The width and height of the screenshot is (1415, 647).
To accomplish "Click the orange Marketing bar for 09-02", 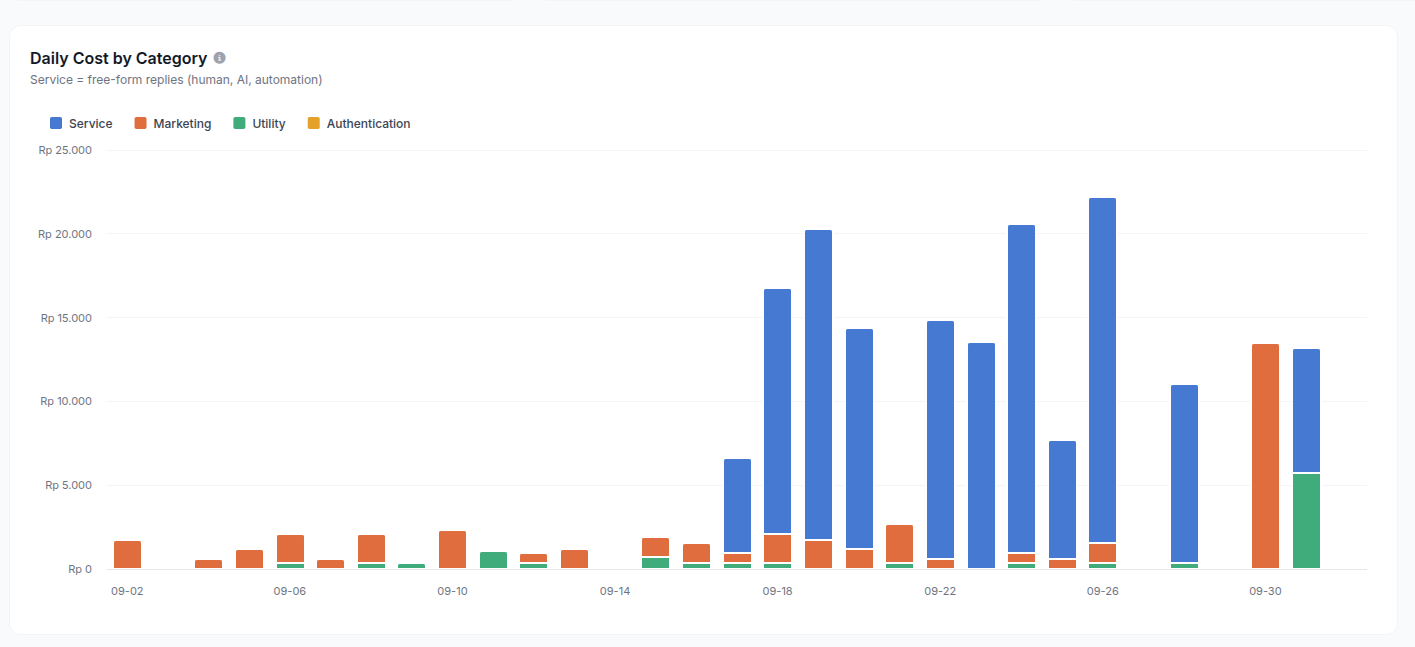I will (x=127, y=555).
